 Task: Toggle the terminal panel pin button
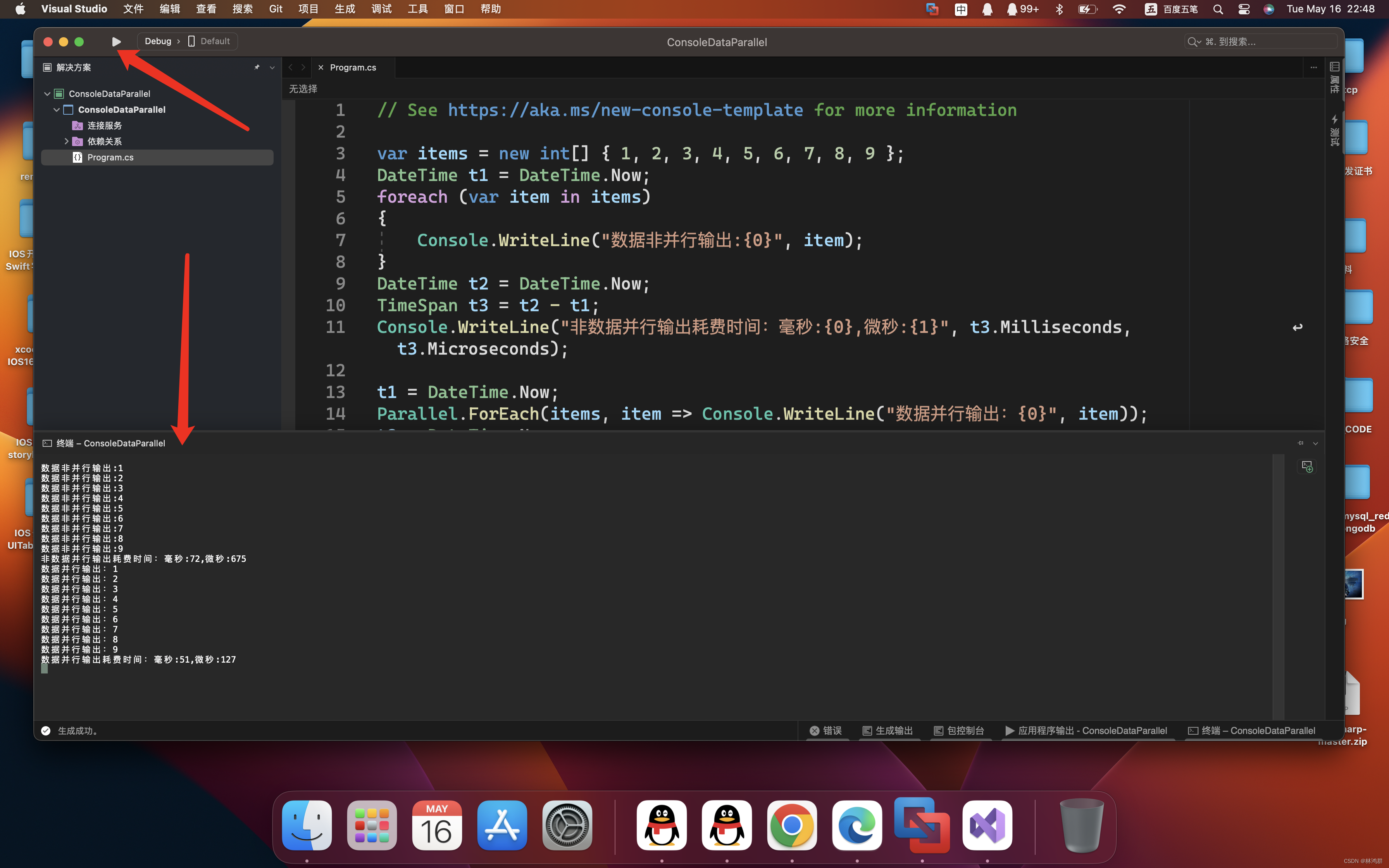[1300, 443]
